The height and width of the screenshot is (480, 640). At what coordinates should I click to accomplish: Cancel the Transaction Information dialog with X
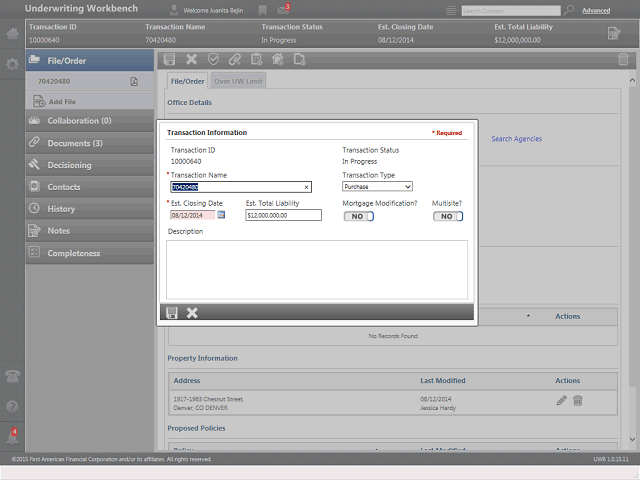192,313
